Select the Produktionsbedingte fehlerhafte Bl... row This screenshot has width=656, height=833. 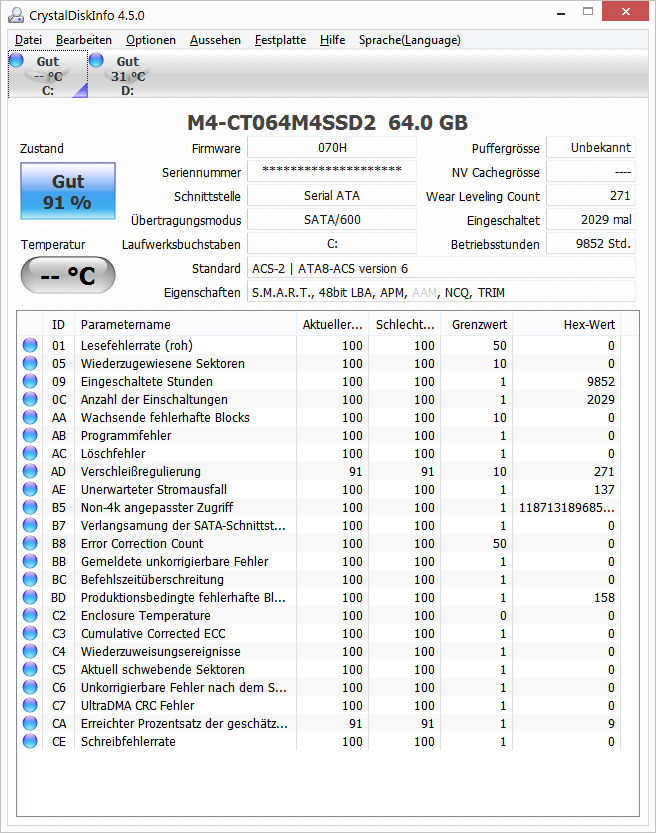tap(319, 598)
